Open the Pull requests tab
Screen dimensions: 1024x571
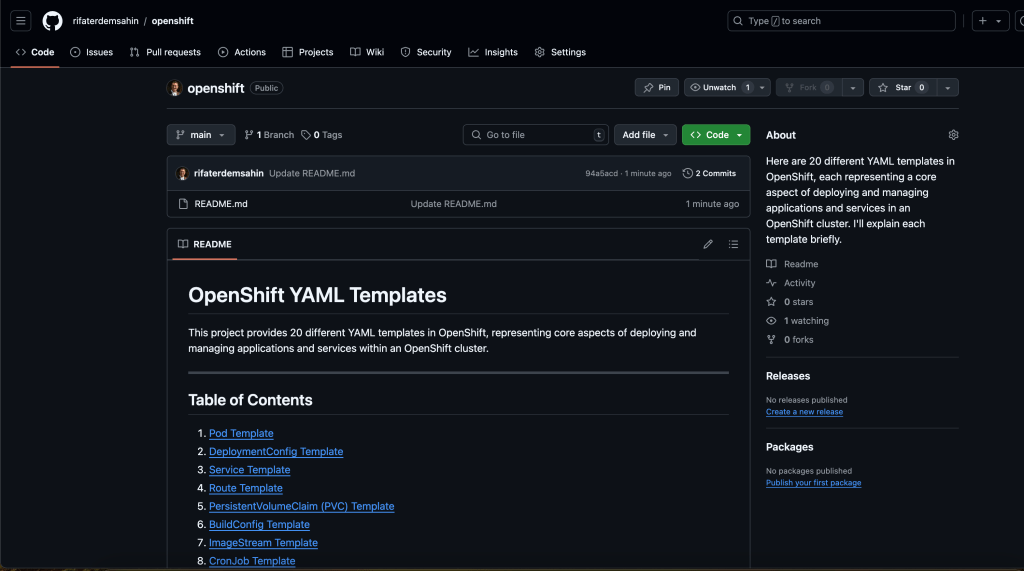point(165,52)
